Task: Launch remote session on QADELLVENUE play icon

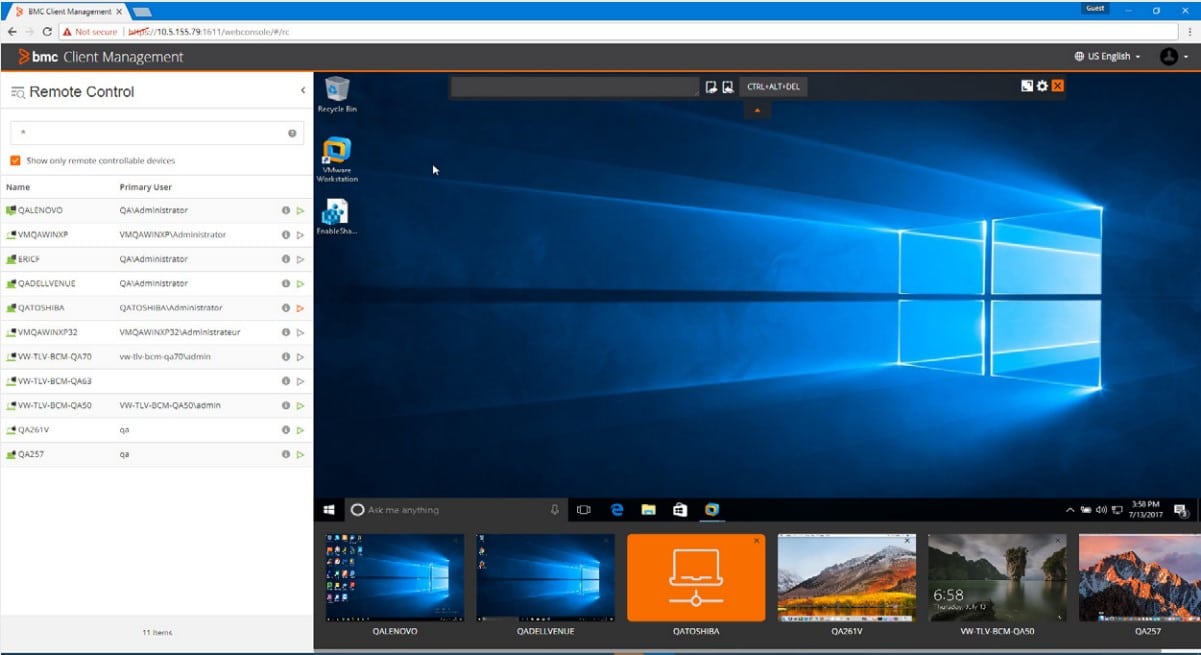Action: [300, 284]
